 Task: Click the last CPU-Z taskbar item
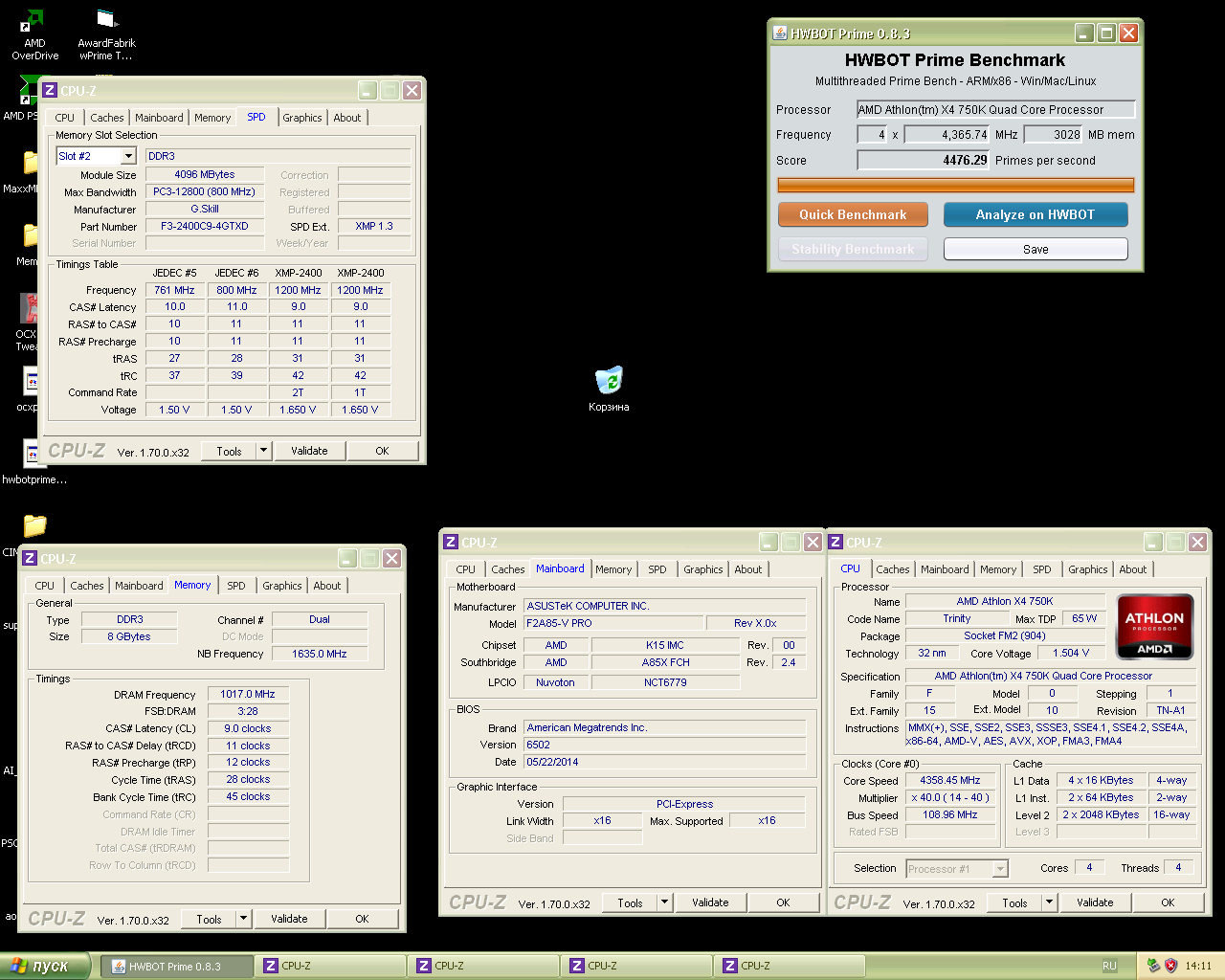pos(790,966)
